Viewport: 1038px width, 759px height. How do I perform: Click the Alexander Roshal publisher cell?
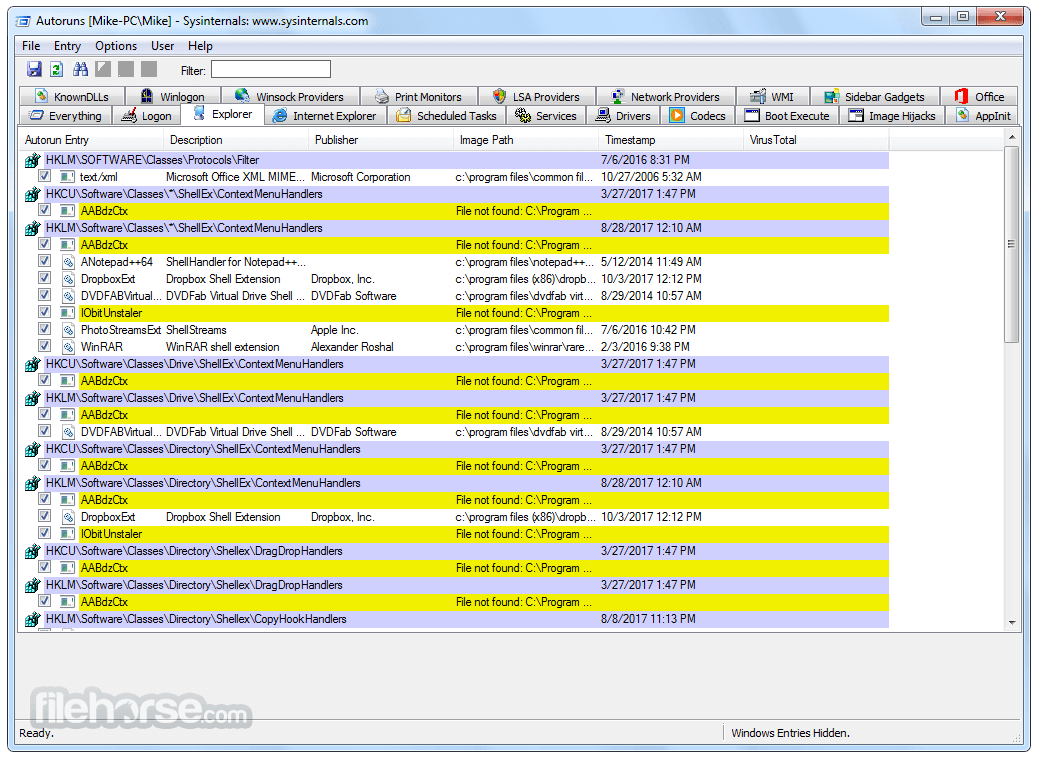pos(352,347)
